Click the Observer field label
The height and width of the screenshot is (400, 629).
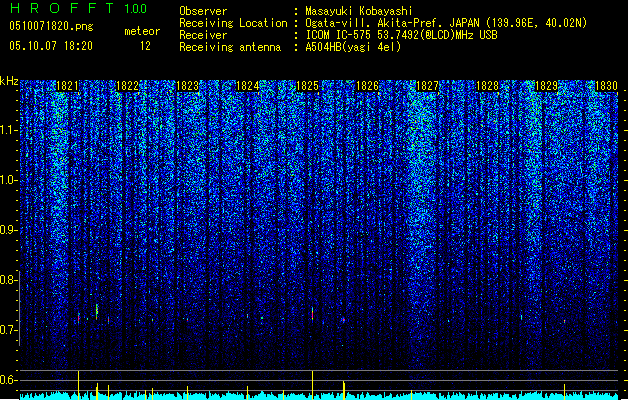click(203, 11)
